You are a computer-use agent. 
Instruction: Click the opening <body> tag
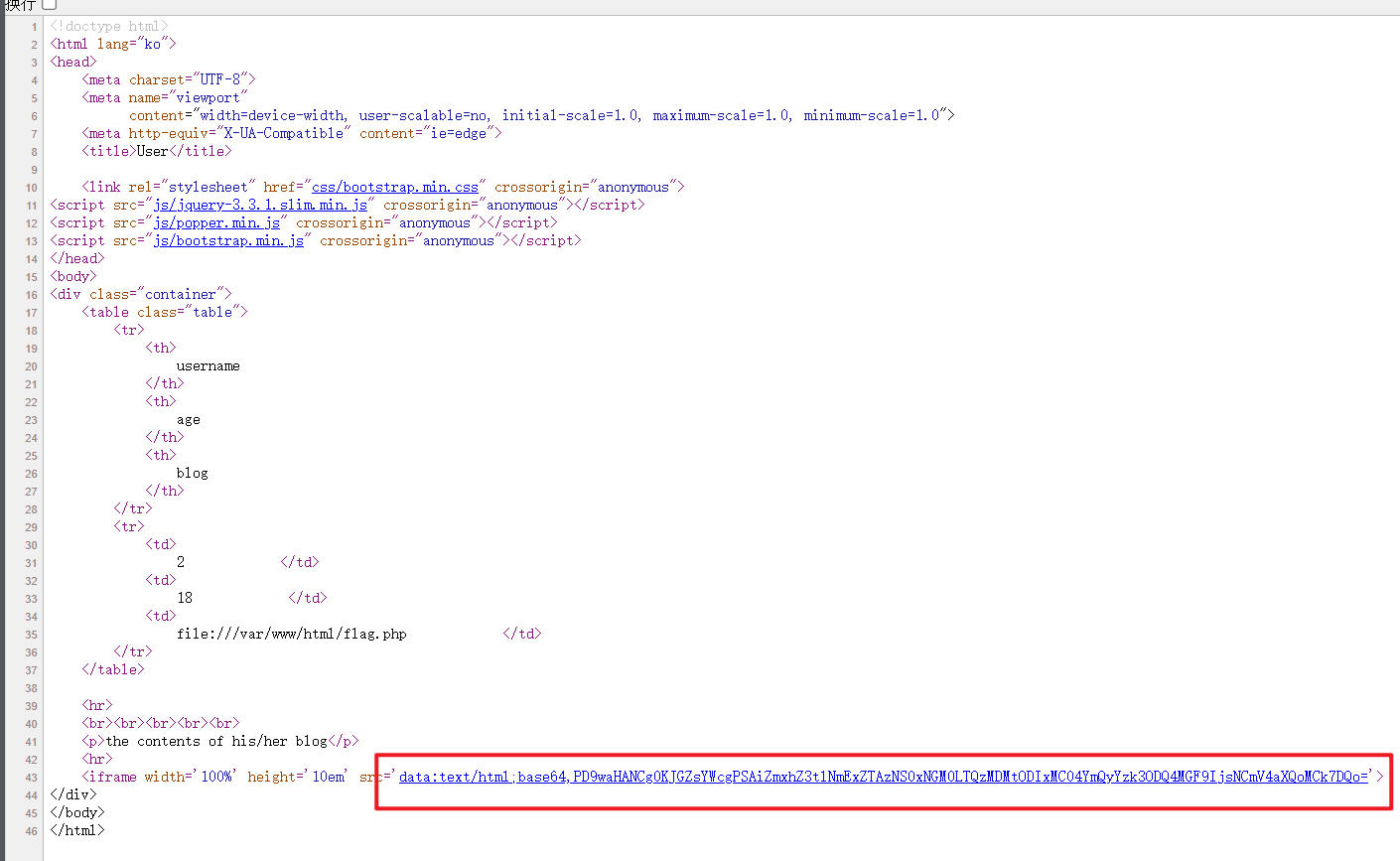pyautogui.click(x=73, y=276)
